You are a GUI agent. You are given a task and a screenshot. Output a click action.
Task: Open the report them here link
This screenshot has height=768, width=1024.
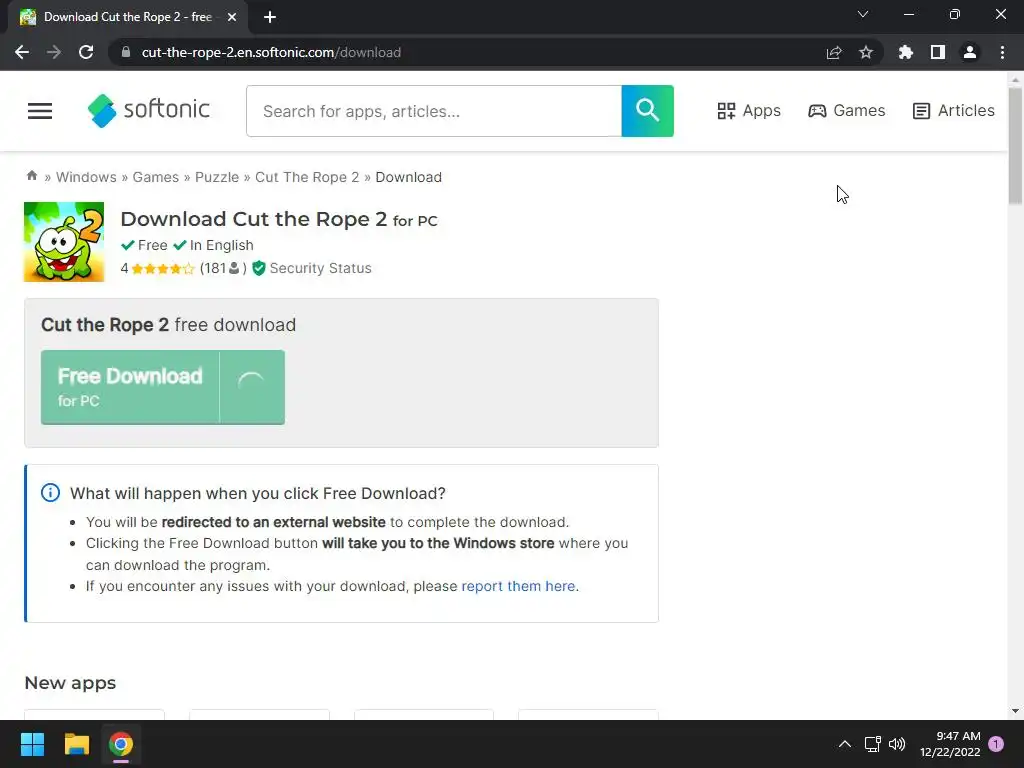tap(519, 586)
